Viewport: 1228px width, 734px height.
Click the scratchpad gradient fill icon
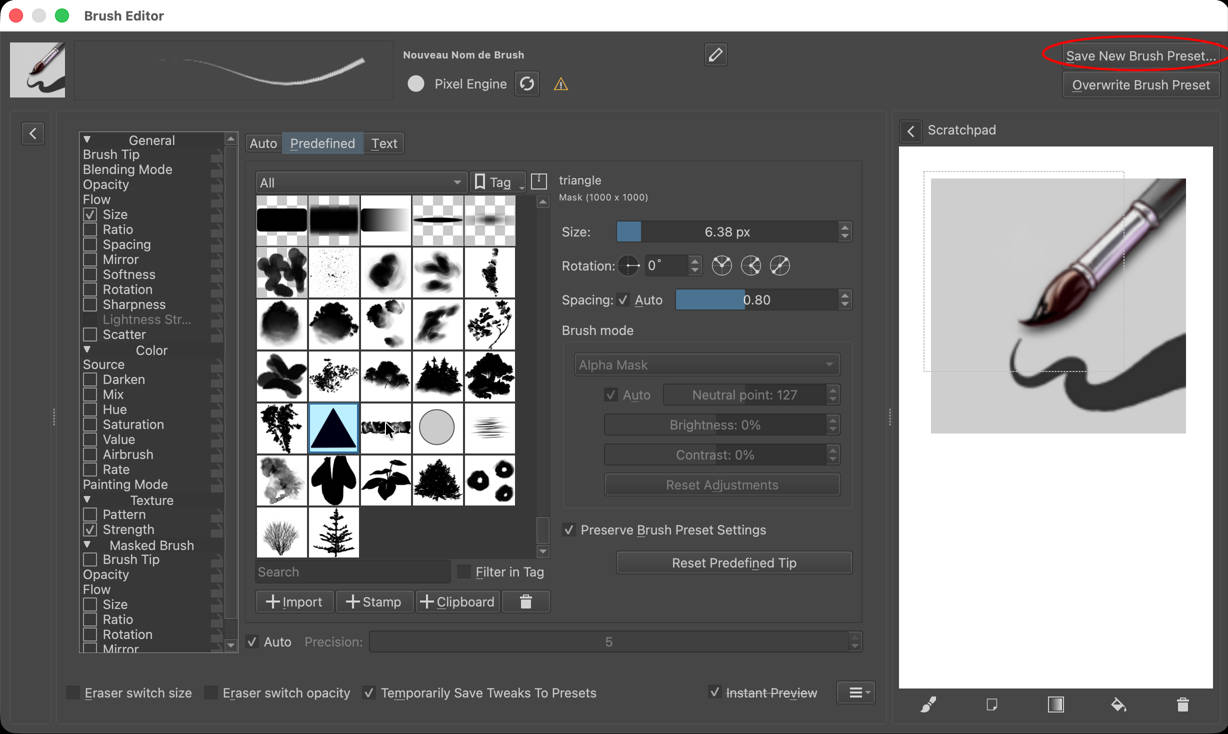pyautogui.click(x=1055, y=705)
